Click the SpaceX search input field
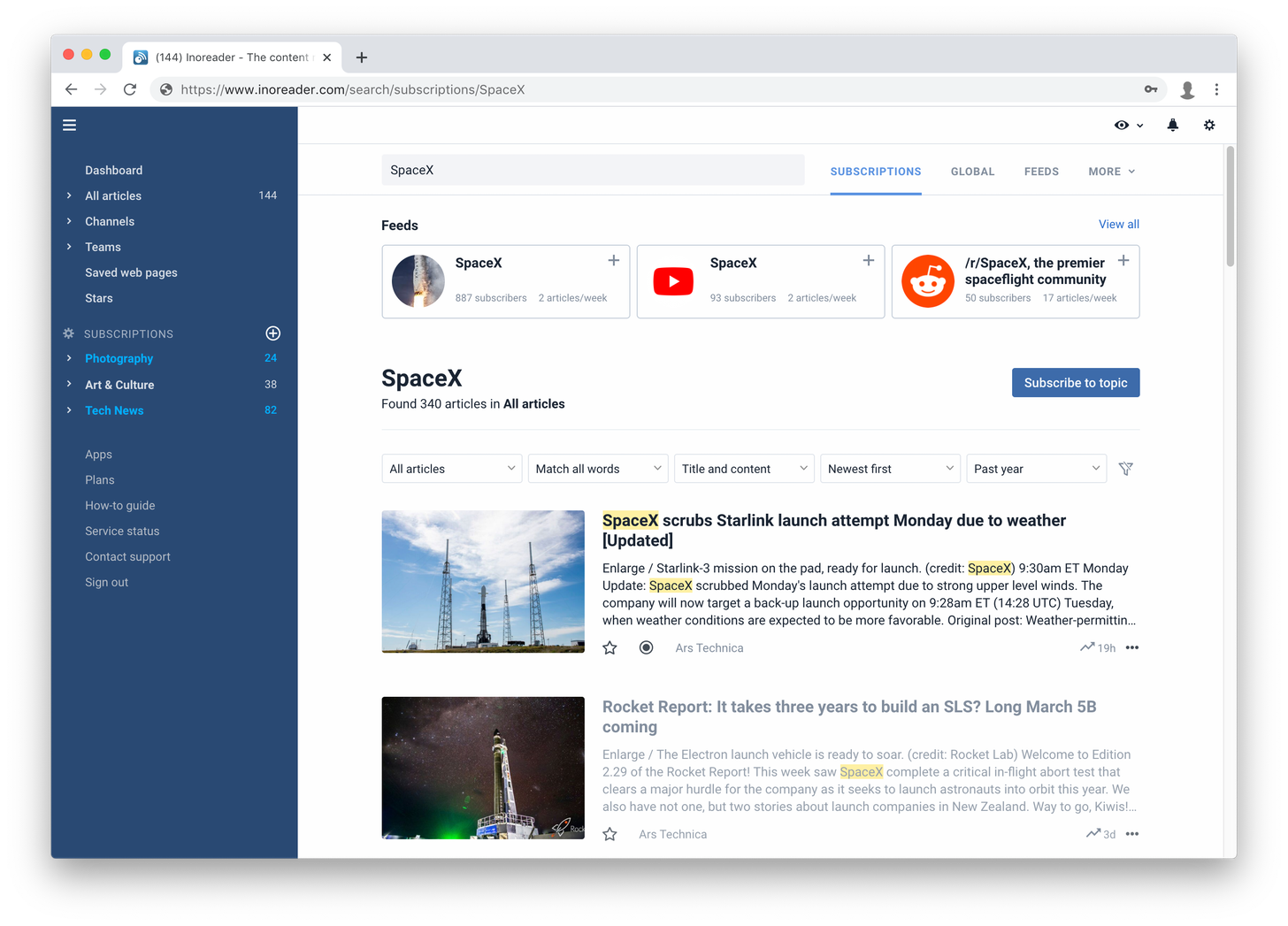The height and width of the screenshot is (926, 1288). click(593, 170)
